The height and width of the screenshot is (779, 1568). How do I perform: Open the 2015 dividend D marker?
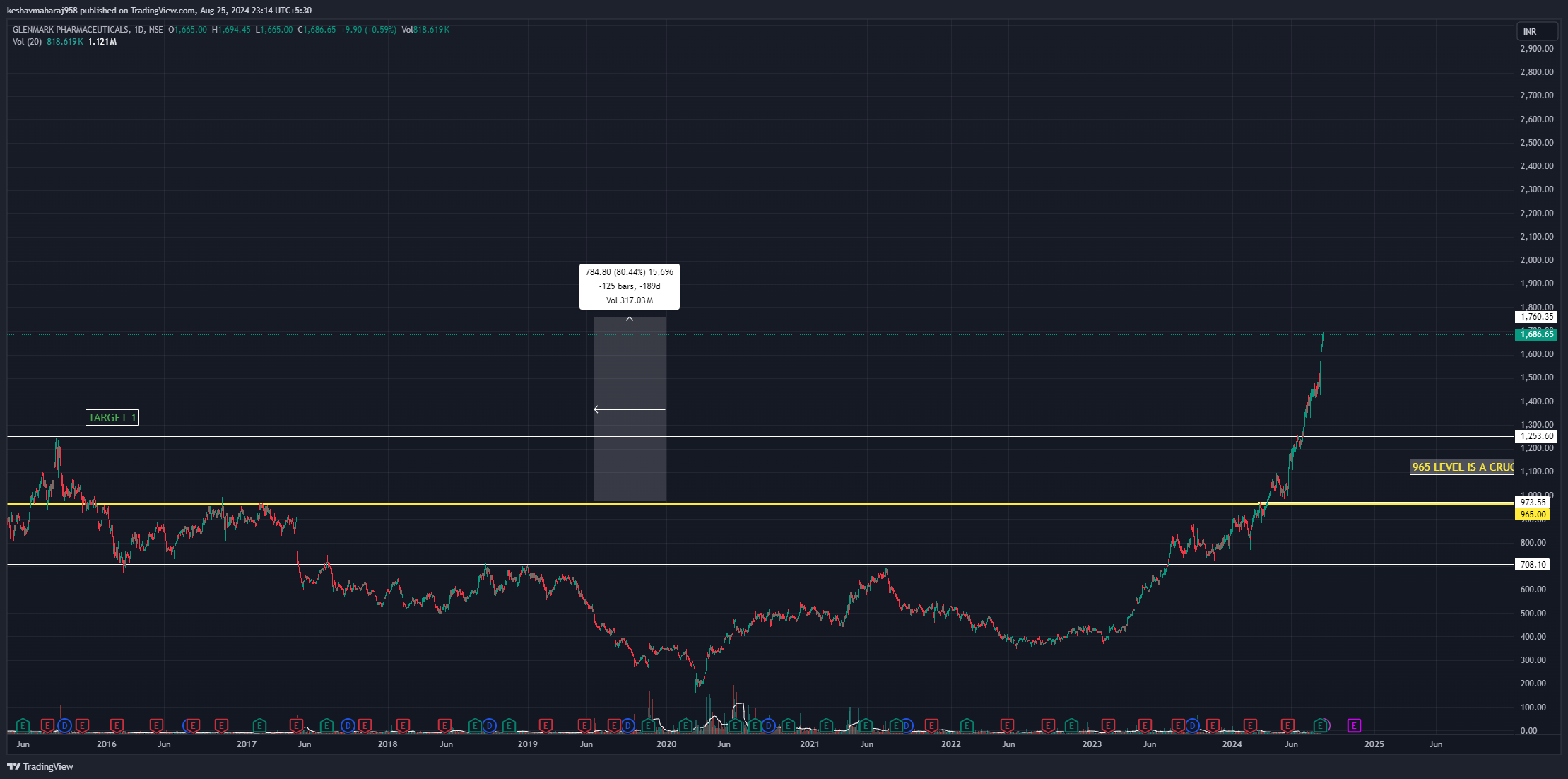[x=64, y=725]
